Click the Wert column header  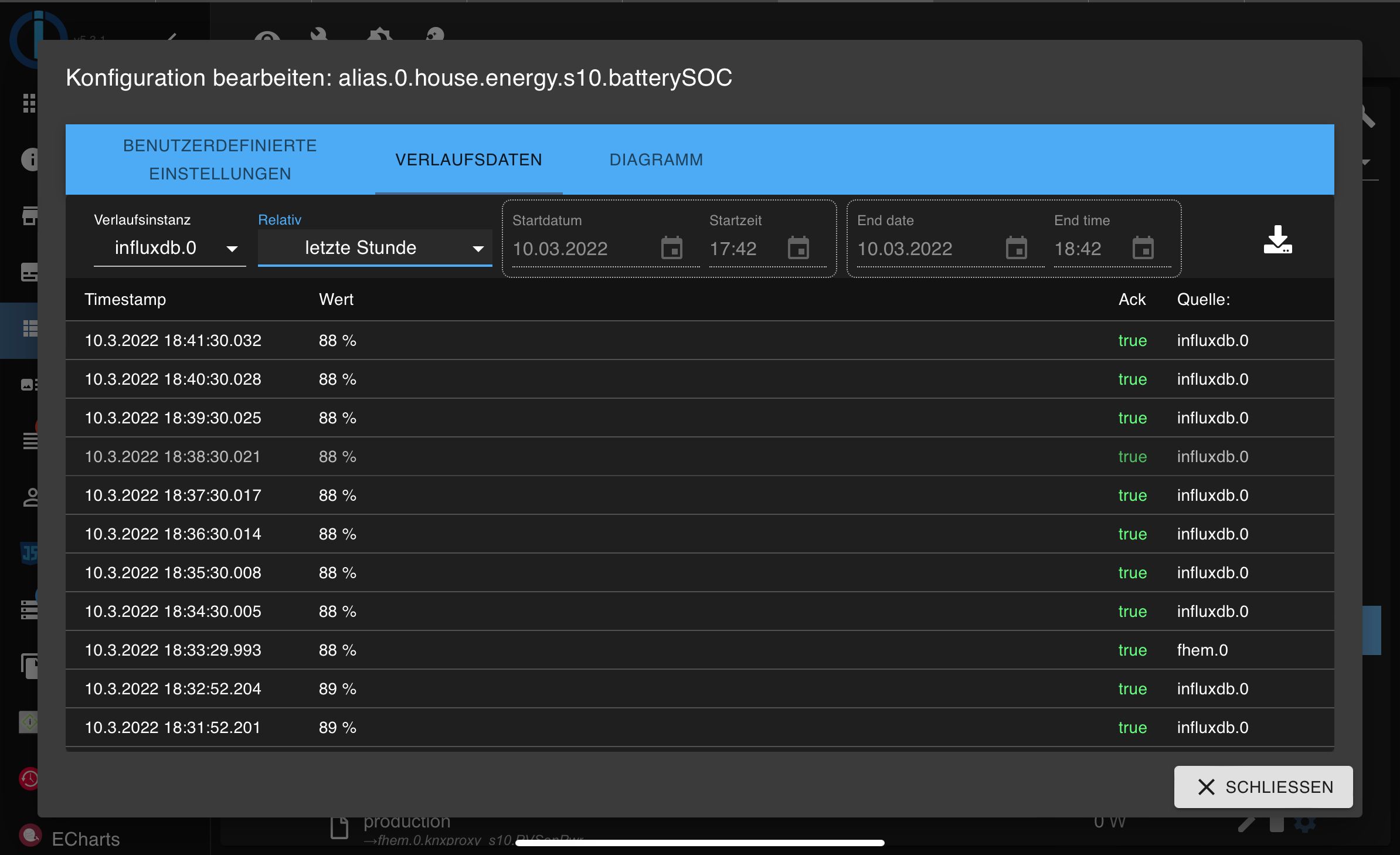(336, 299)
